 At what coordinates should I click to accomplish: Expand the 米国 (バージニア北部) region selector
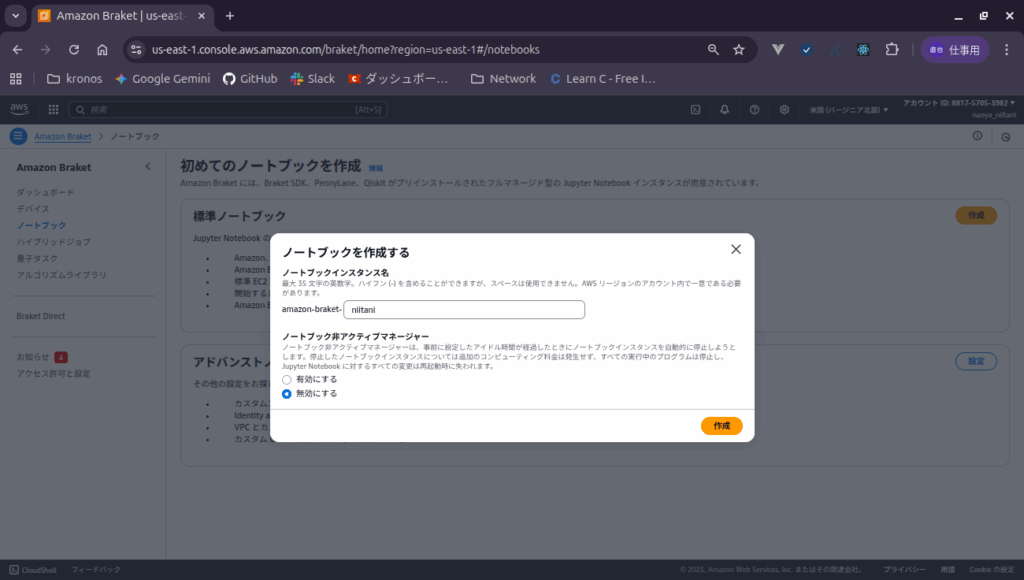point(848,110)
